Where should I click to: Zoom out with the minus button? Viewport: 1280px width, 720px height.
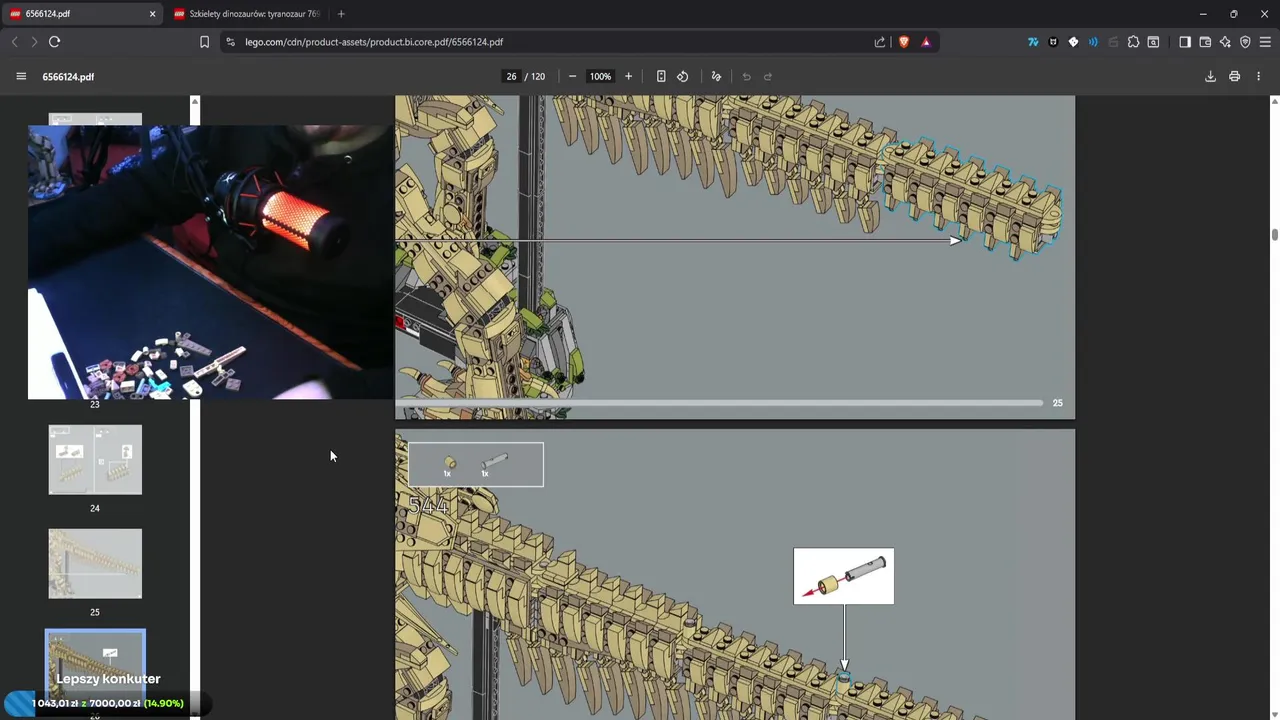point(572,76)
